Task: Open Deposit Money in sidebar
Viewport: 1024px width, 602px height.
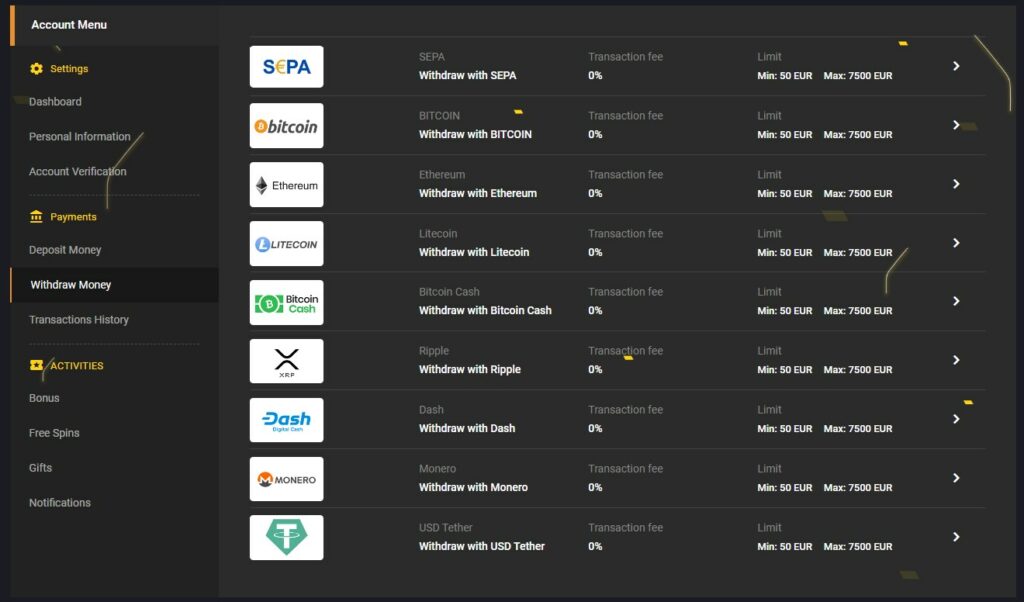Action: coord(65,250)
